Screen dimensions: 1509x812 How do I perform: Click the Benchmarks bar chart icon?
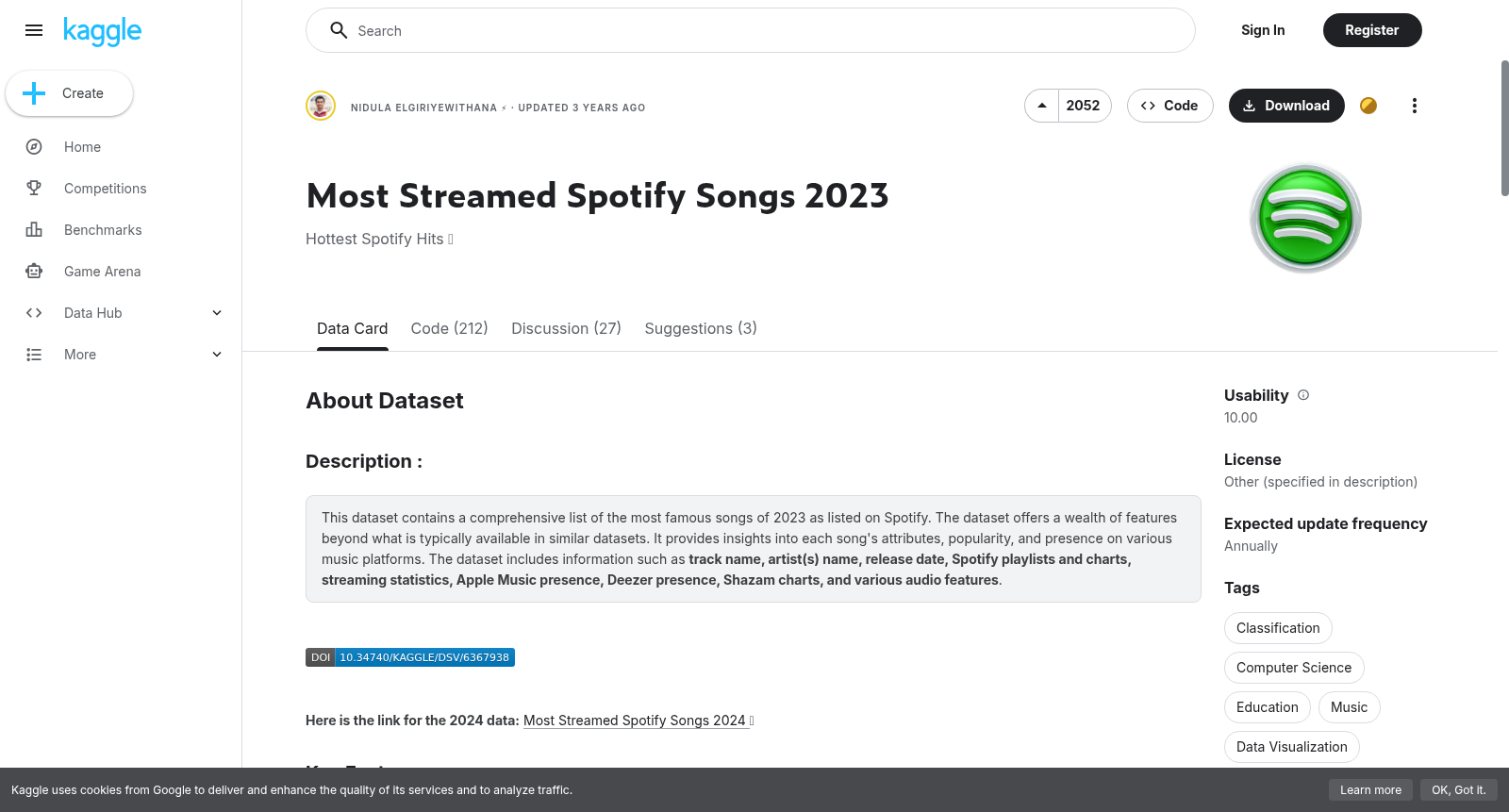34,230
